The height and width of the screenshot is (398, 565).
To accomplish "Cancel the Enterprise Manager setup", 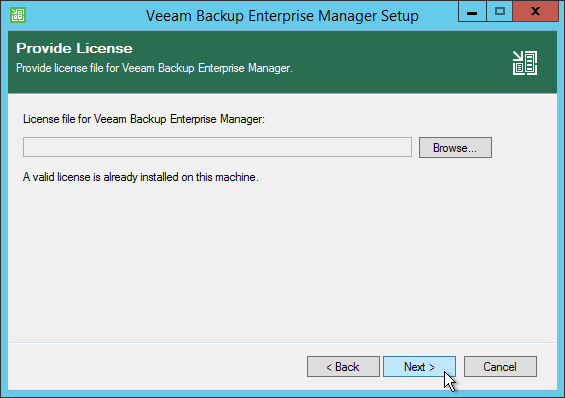I will coord(500,367).
